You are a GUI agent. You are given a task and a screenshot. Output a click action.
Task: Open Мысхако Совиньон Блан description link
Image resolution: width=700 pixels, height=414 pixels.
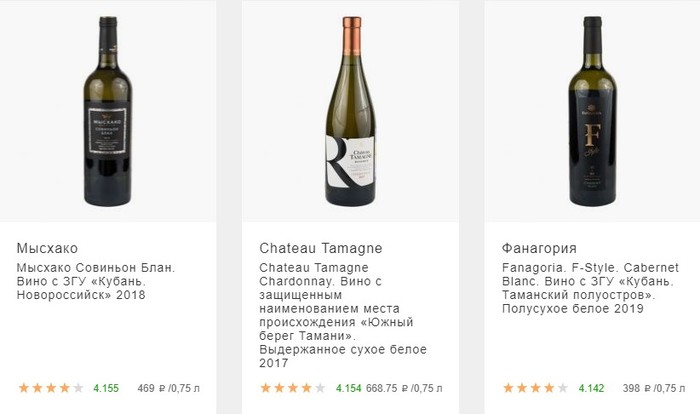click(96, 281)
